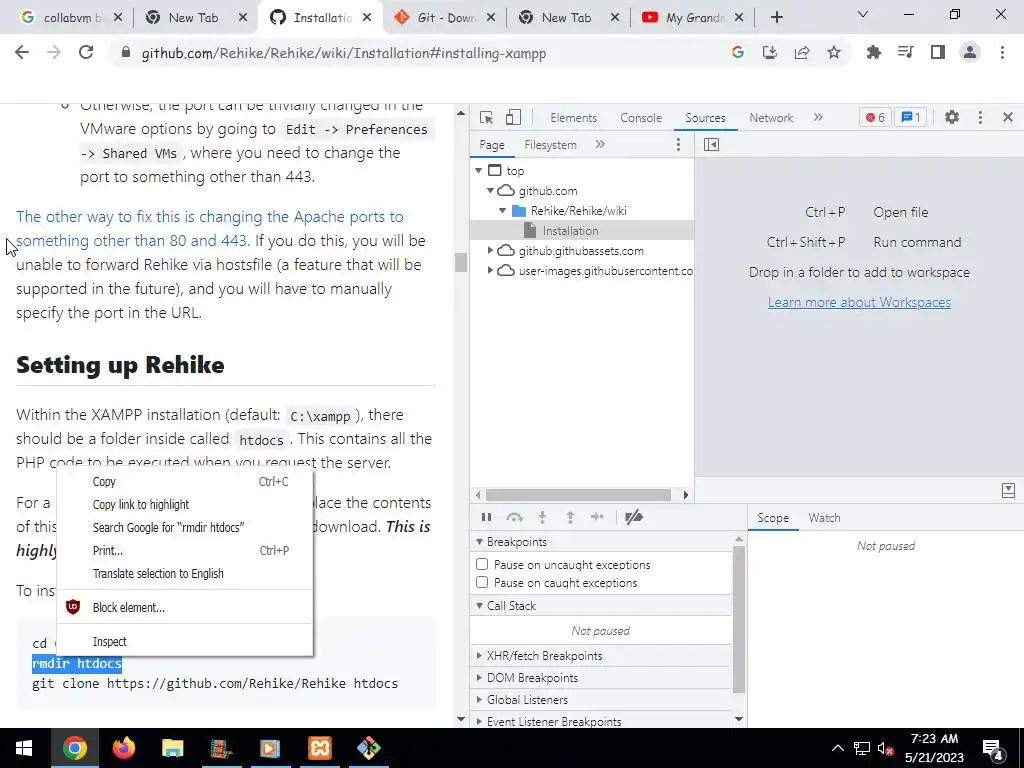Open the navigator pane three-dot menu
This screenshot has width=1024, height=768.
point(679,145)
